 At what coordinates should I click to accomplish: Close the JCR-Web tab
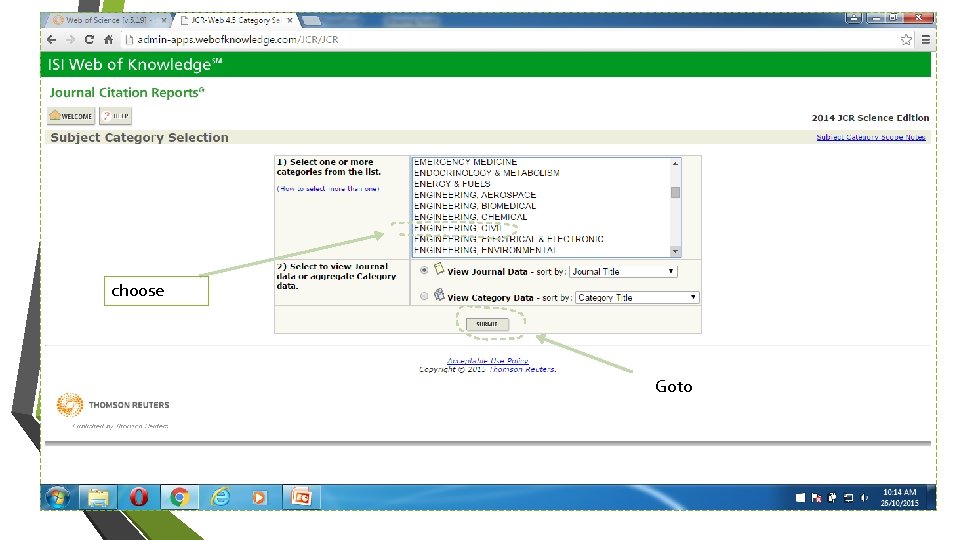(x=290, y=20)
